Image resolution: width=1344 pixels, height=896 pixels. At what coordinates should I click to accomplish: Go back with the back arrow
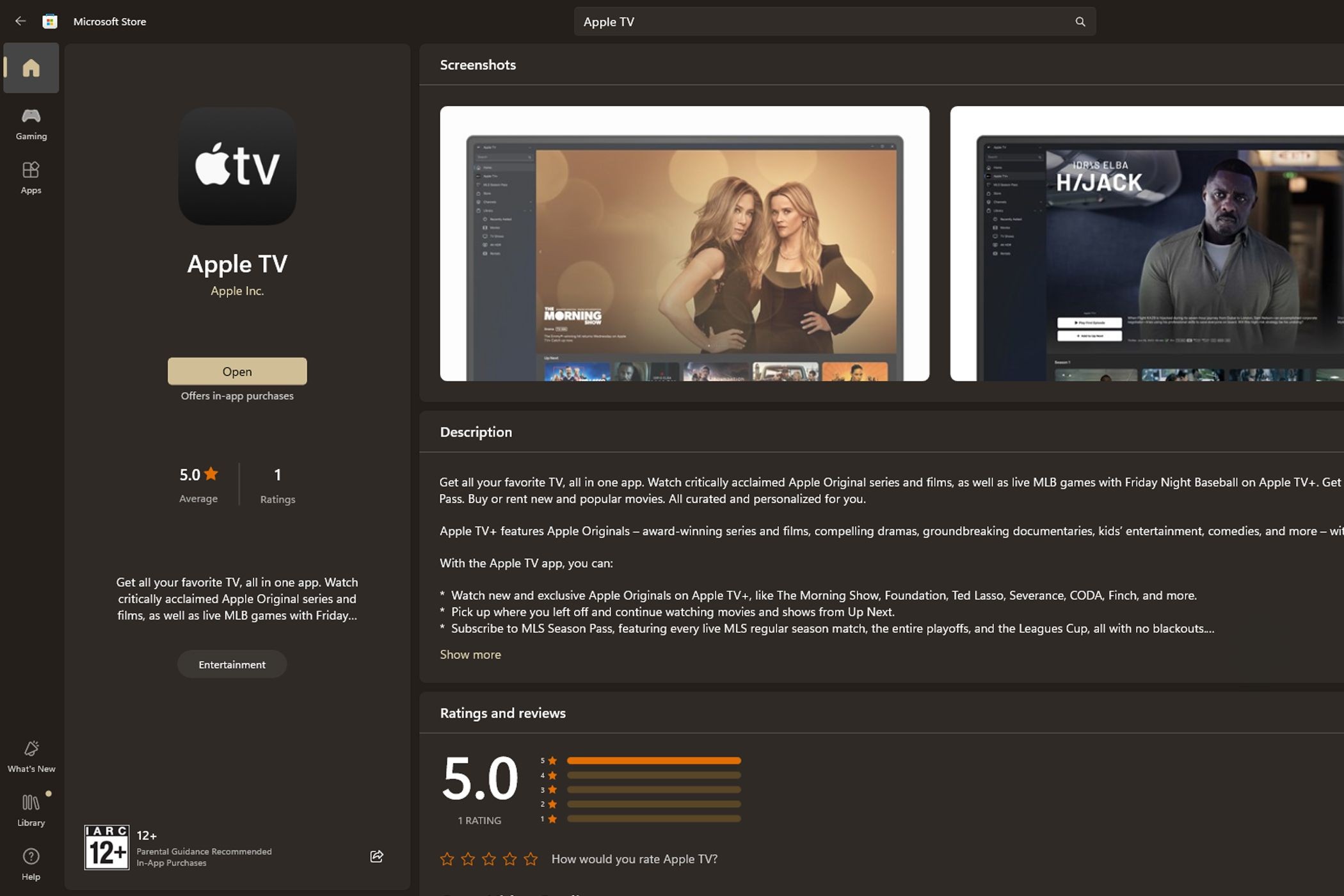click(20, 21)
